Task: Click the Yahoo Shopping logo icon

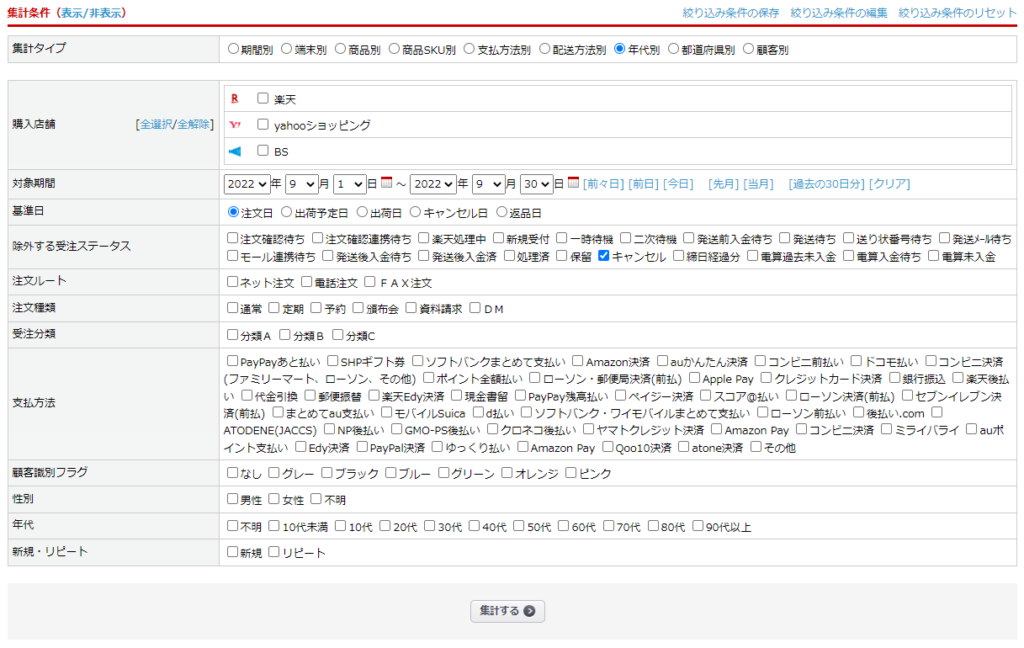Action: [235, 125]
